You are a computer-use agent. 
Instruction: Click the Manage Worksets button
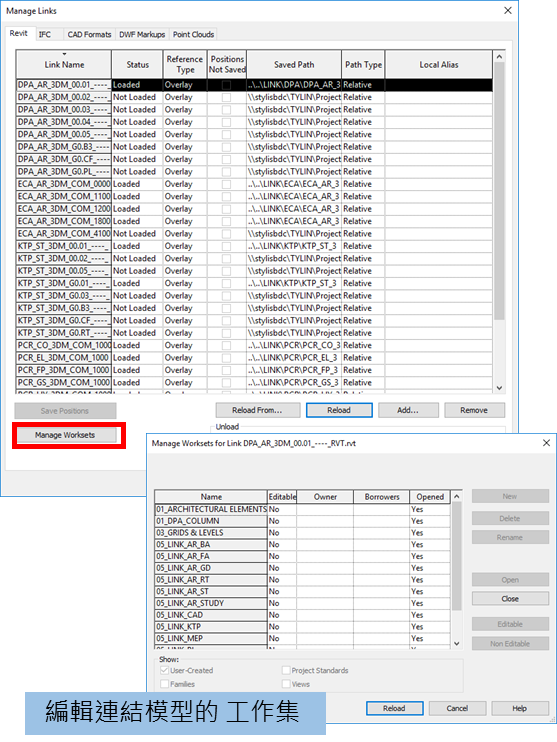(65, 435)
